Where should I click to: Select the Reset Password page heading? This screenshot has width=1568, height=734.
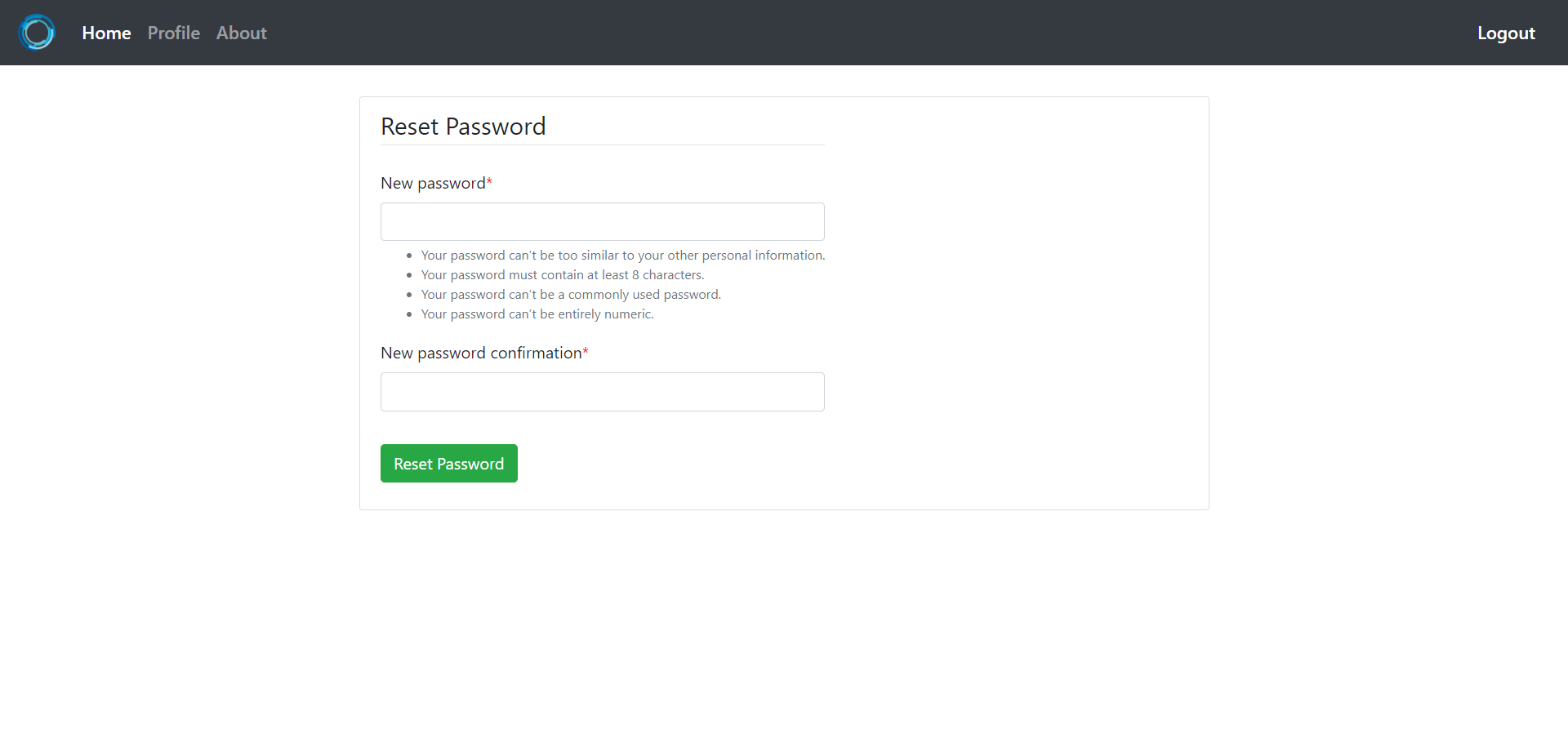(463, 127)
